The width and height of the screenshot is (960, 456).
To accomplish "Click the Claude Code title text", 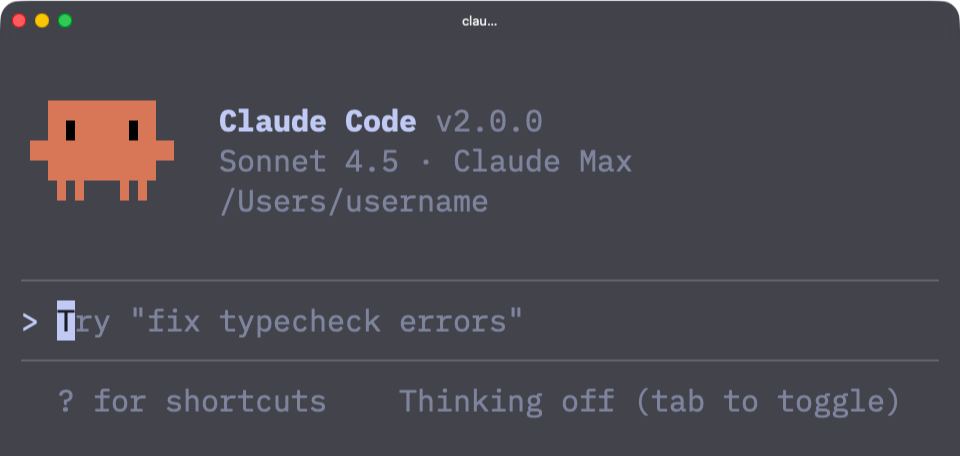I will click(318, 121).
